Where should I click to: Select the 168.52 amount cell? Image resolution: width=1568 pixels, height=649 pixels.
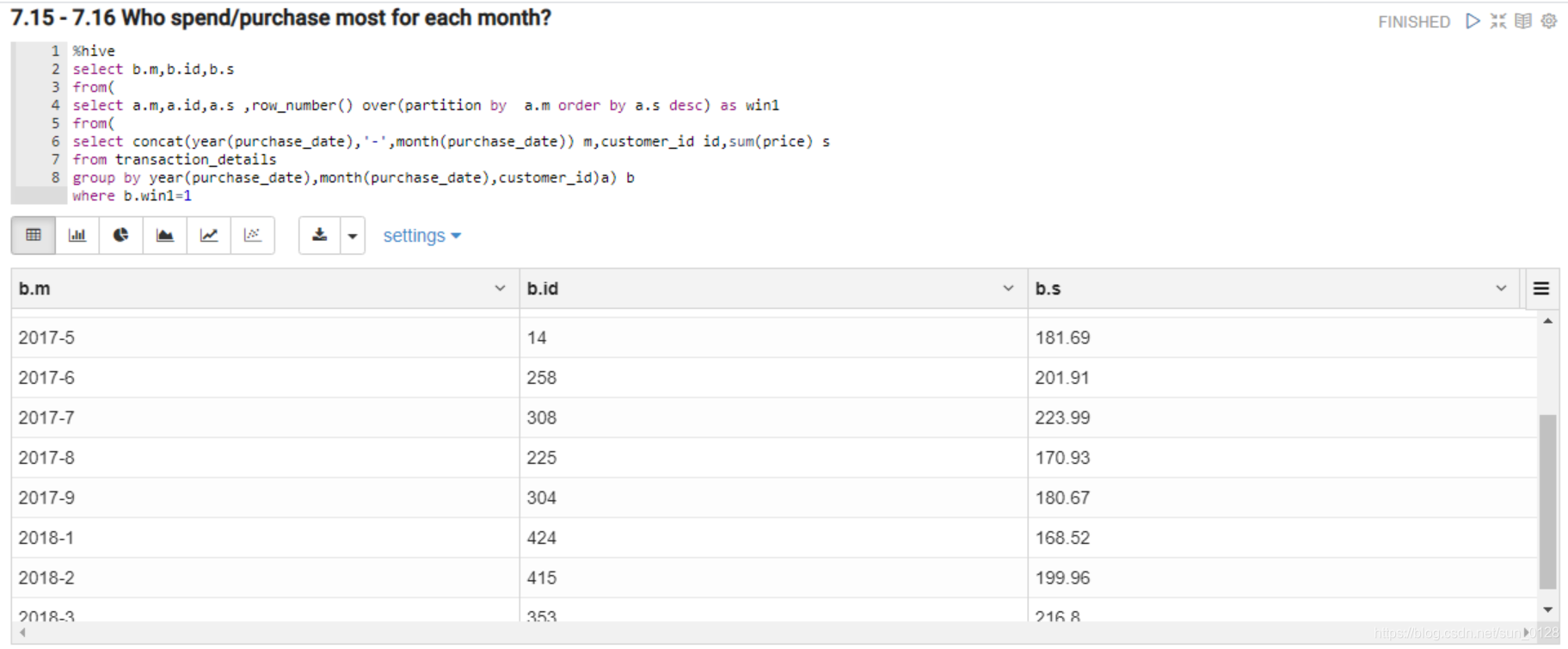(1282, 538)
